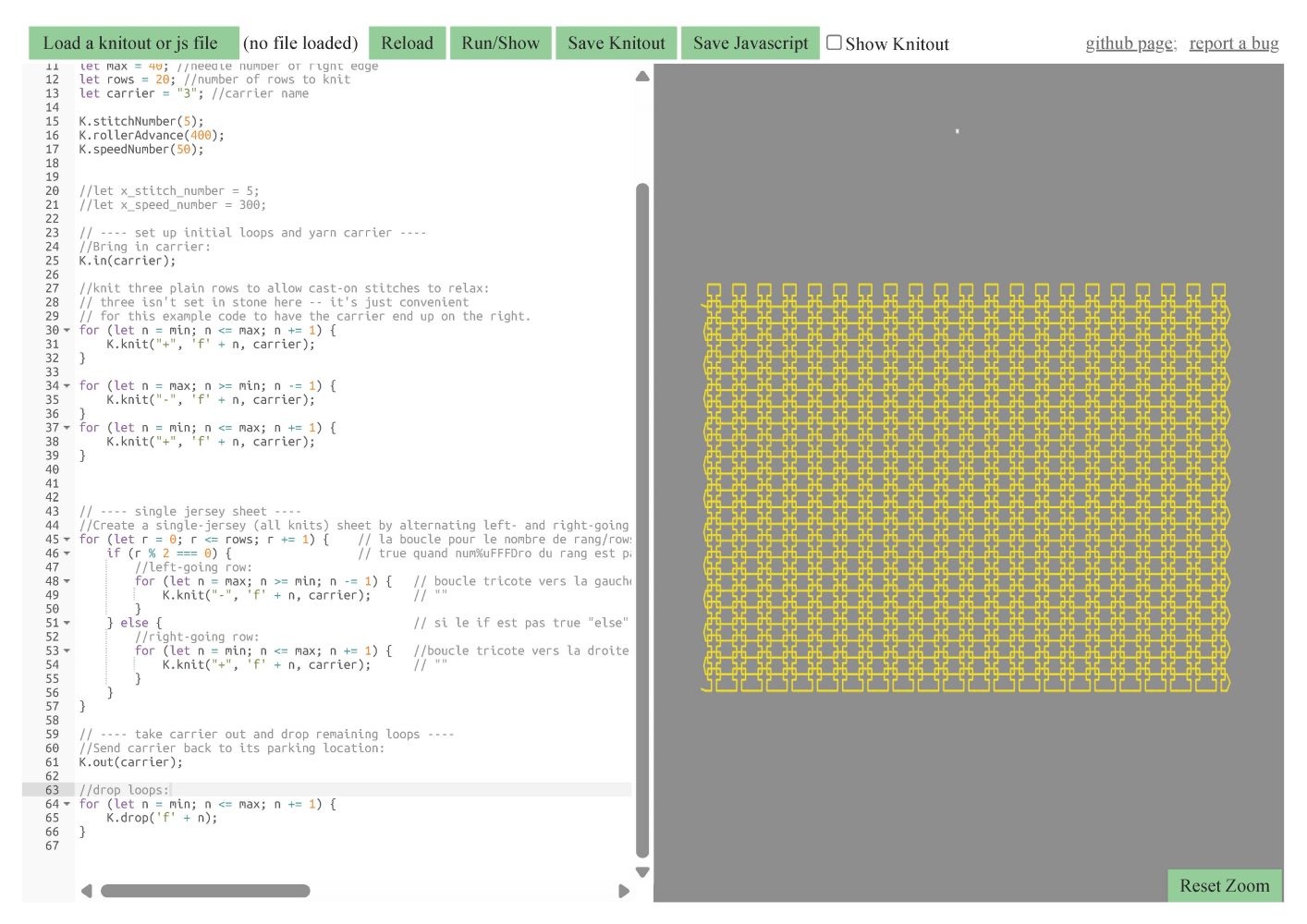Click line number 25 in gutter

point(52,261)
